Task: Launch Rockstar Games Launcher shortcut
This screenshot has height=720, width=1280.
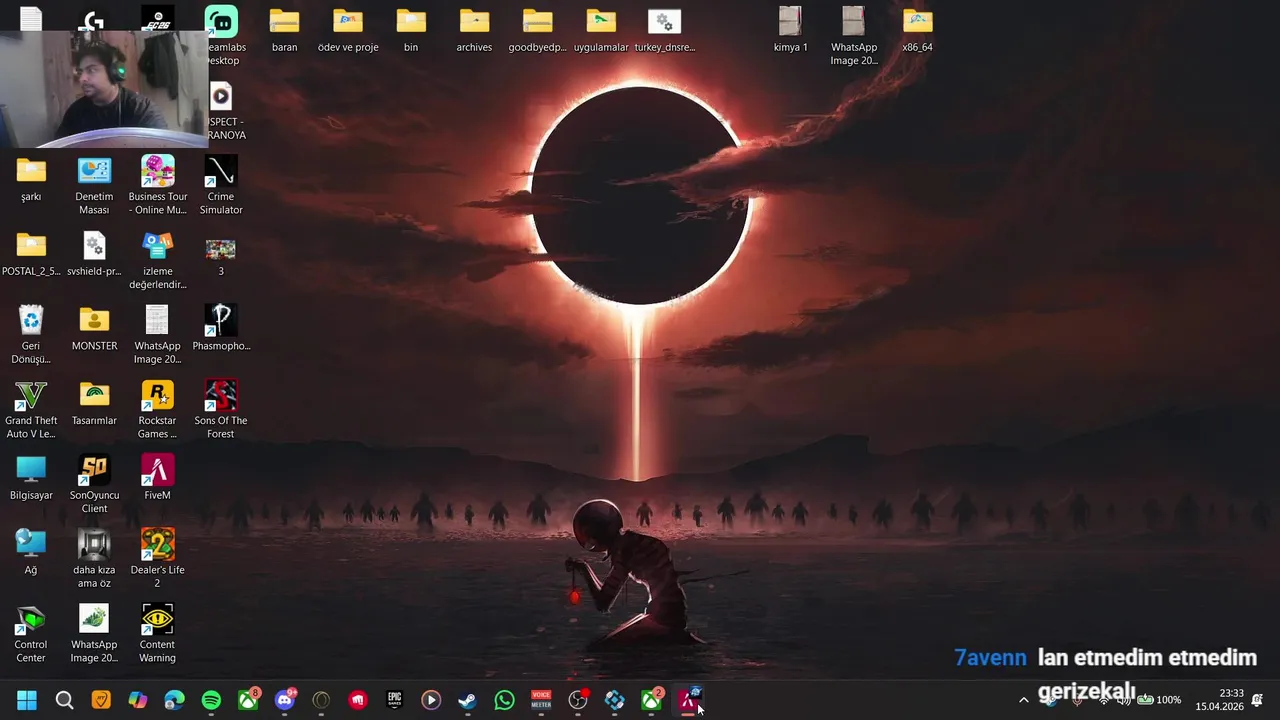Action: 157,410
